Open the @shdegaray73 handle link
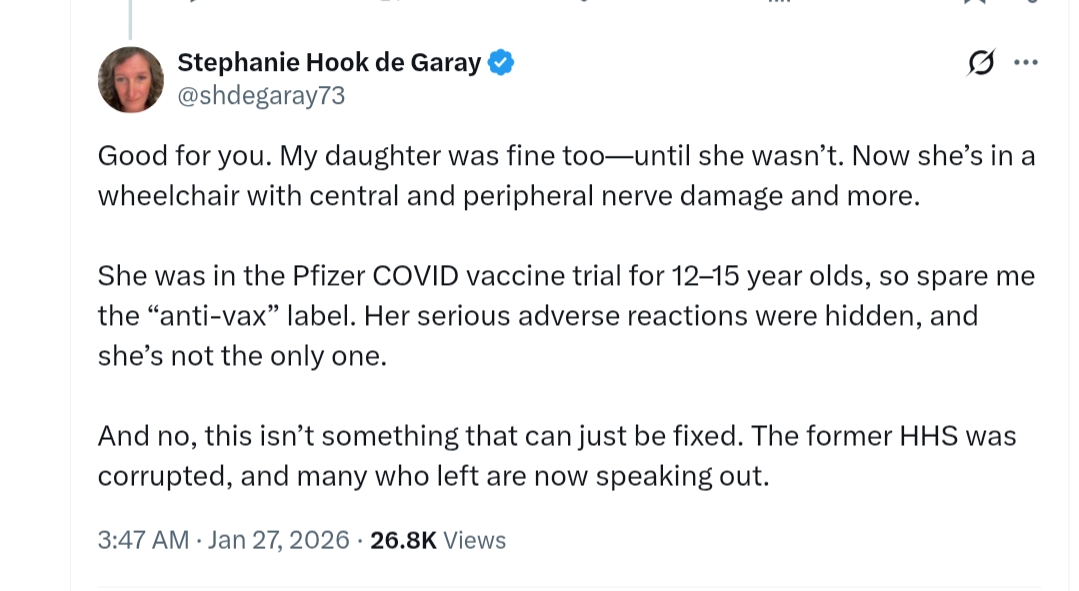1079x591 pixels. (x=261, y=96)
